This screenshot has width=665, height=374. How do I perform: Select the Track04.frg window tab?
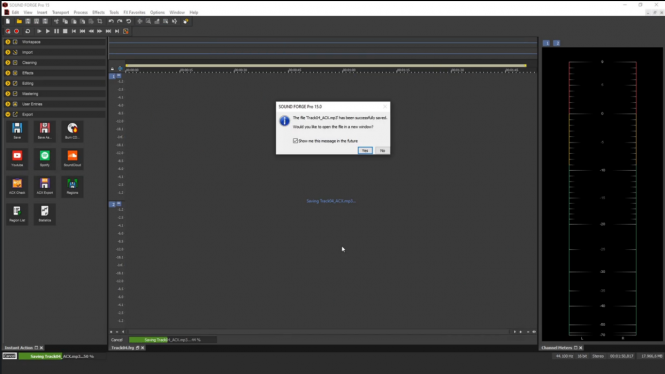[x=123, y=348]
